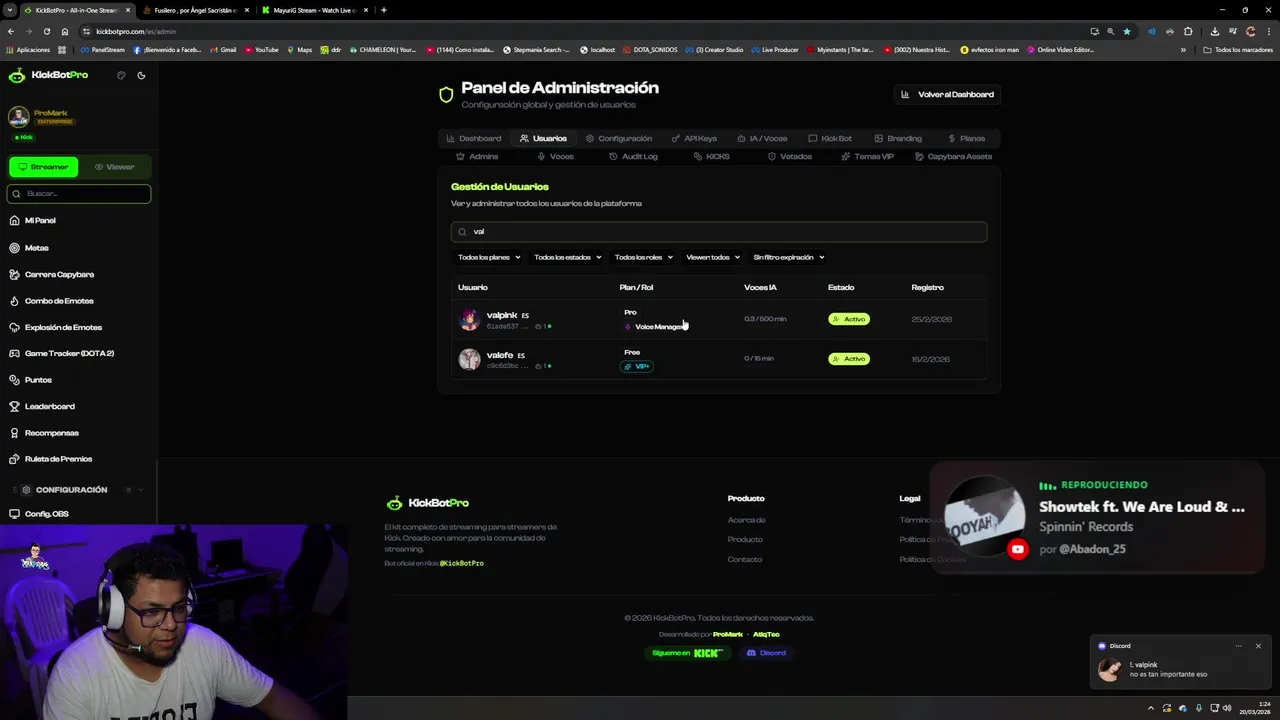Open the API Keys admin tab

694,138
